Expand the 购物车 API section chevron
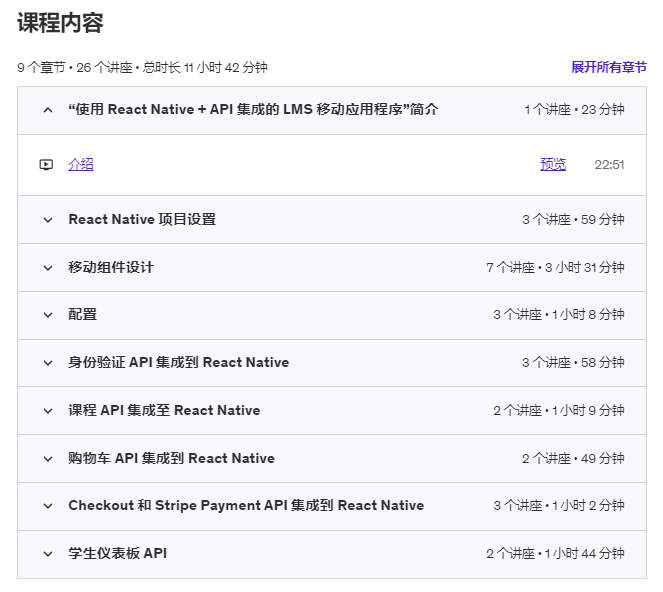Viewport: 663px width, 592px height. (48, 458)
